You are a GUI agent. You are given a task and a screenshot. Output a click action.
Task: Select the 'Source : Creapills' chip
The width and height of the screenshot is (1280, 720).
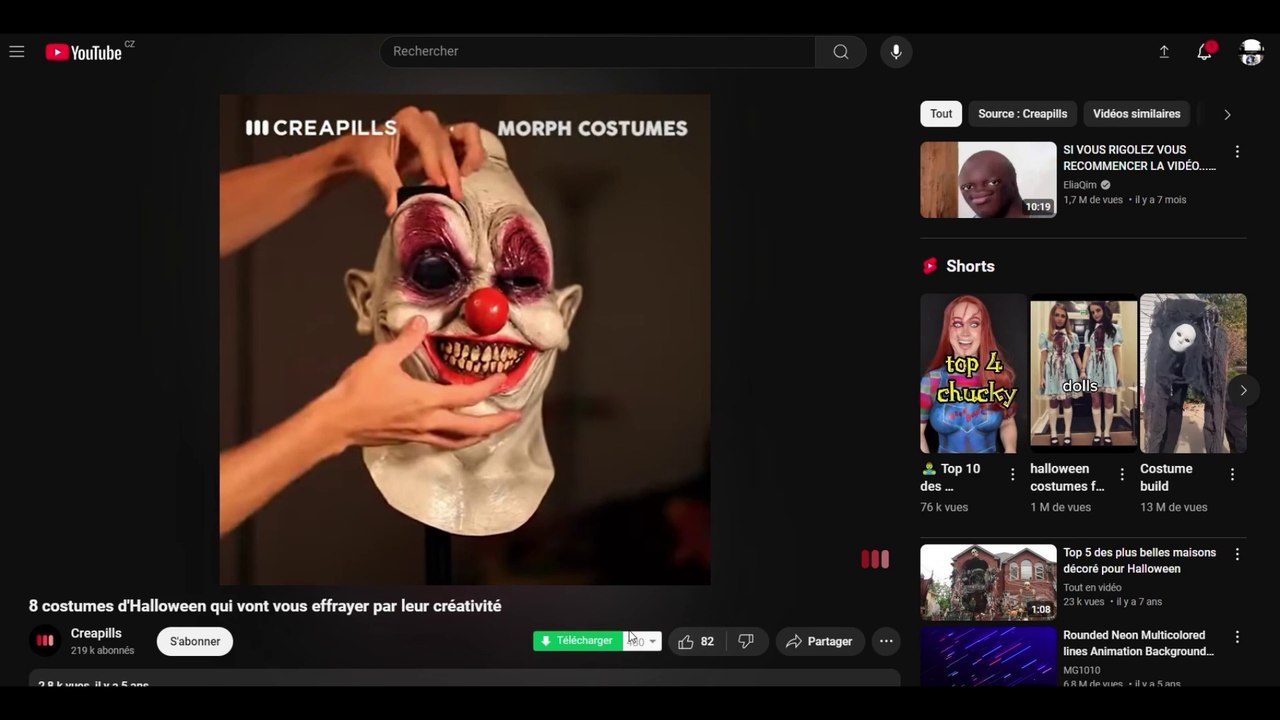1022,114
